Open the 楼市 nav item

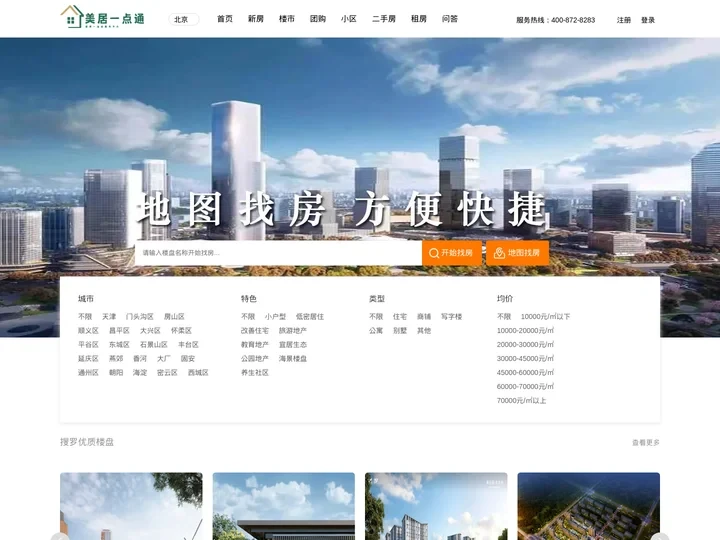click(x=287, y=19)
